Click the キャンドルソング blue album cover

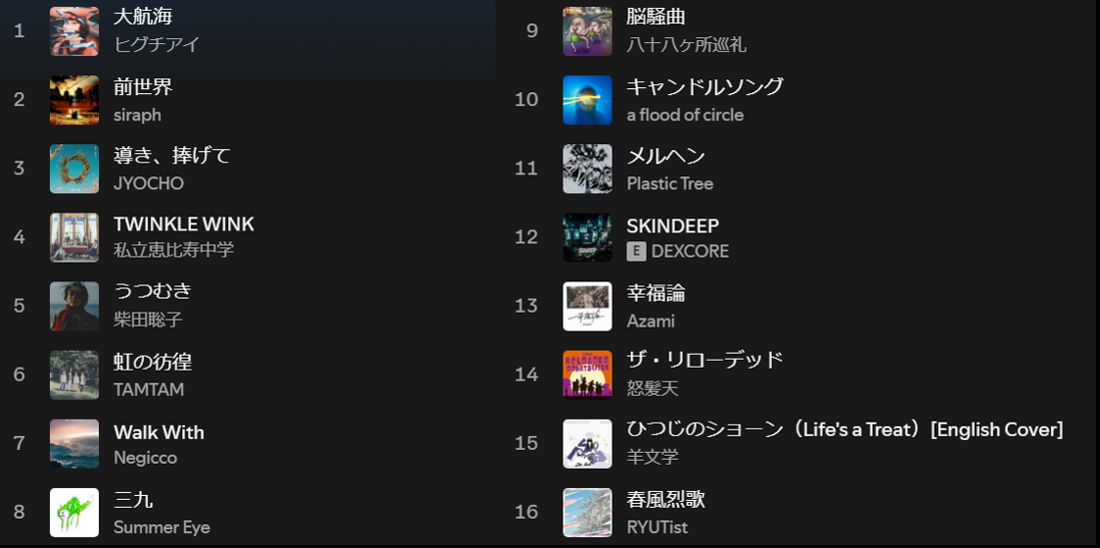click(x=587, y=100)
